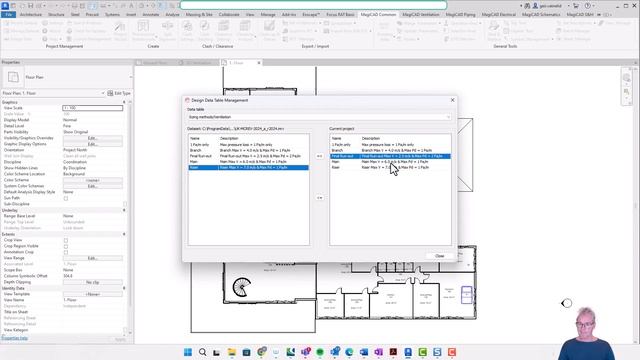Open Microsoft Edge from the taskbar
The height and width of the screenshot is (360, 640).
coord(349,352)
